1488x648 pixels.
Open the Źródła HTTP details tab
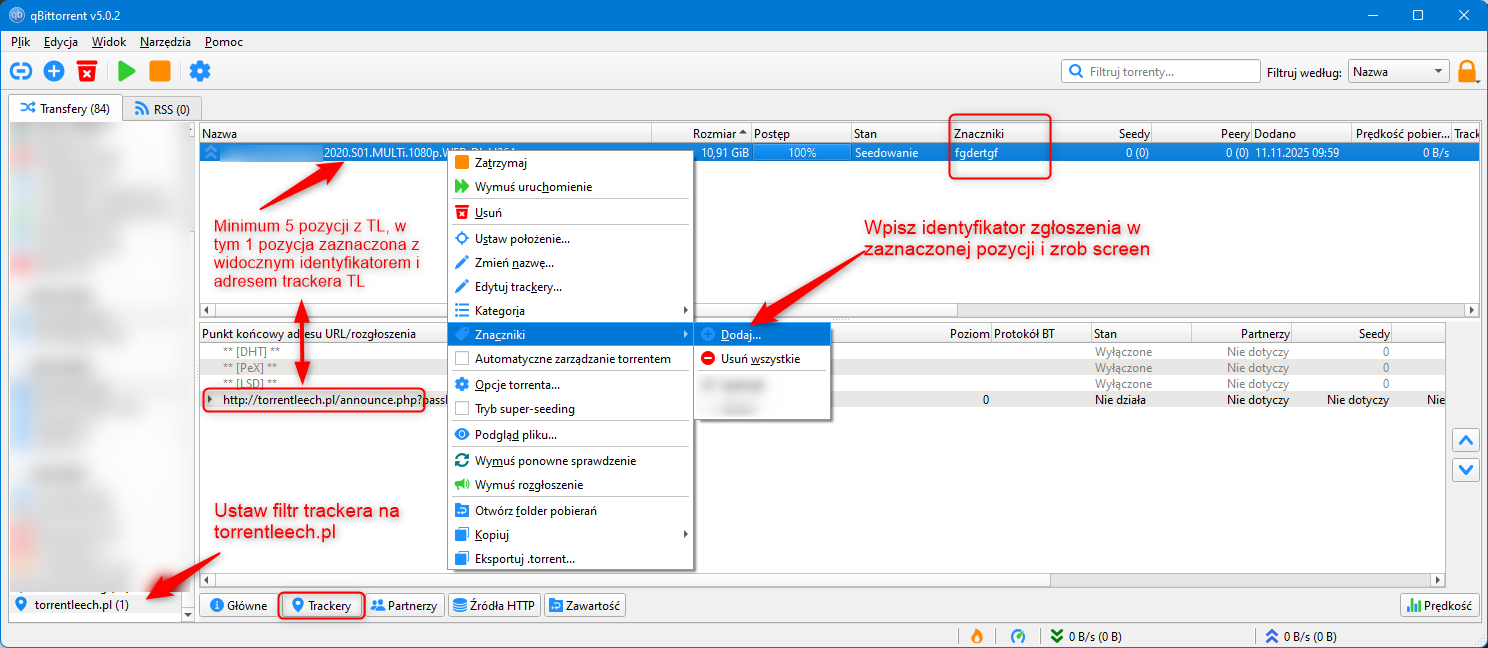[494, 605]
